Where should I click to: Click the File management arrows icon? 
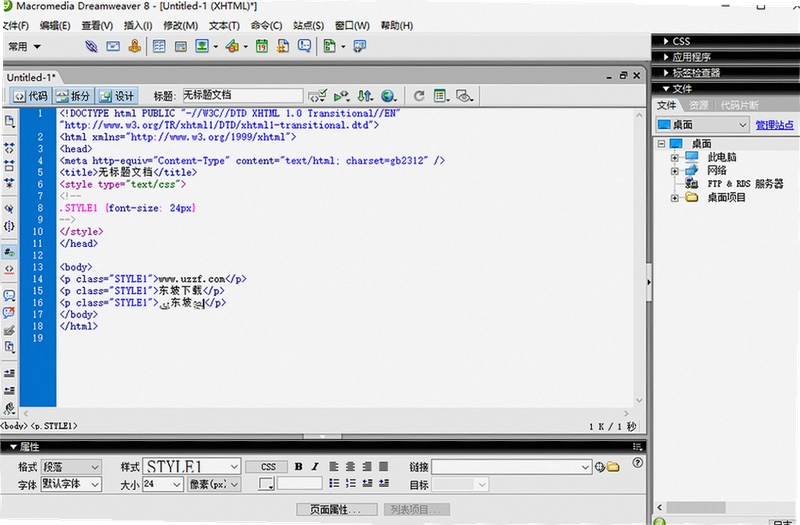click(365, 95)
